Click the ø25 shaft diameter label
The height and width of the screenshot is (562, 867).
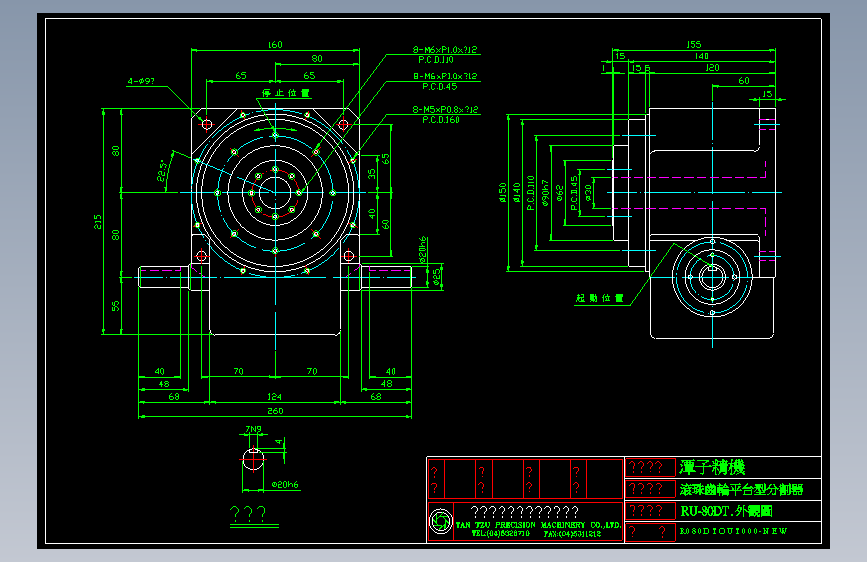tap(436, 275)
